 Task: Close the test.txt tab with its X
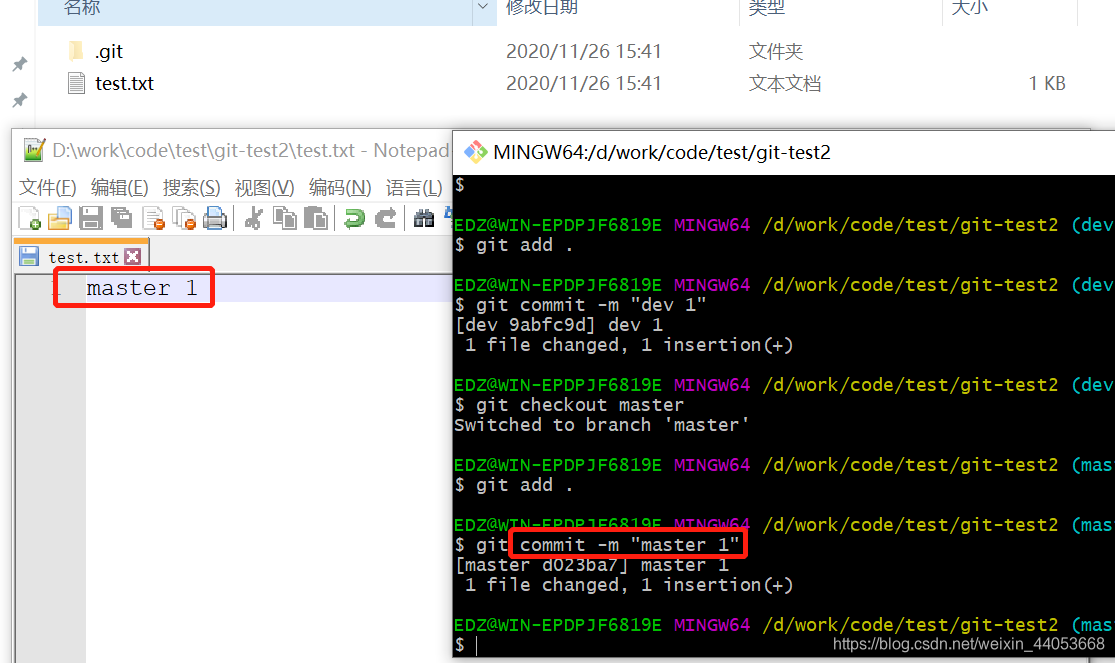132,257
